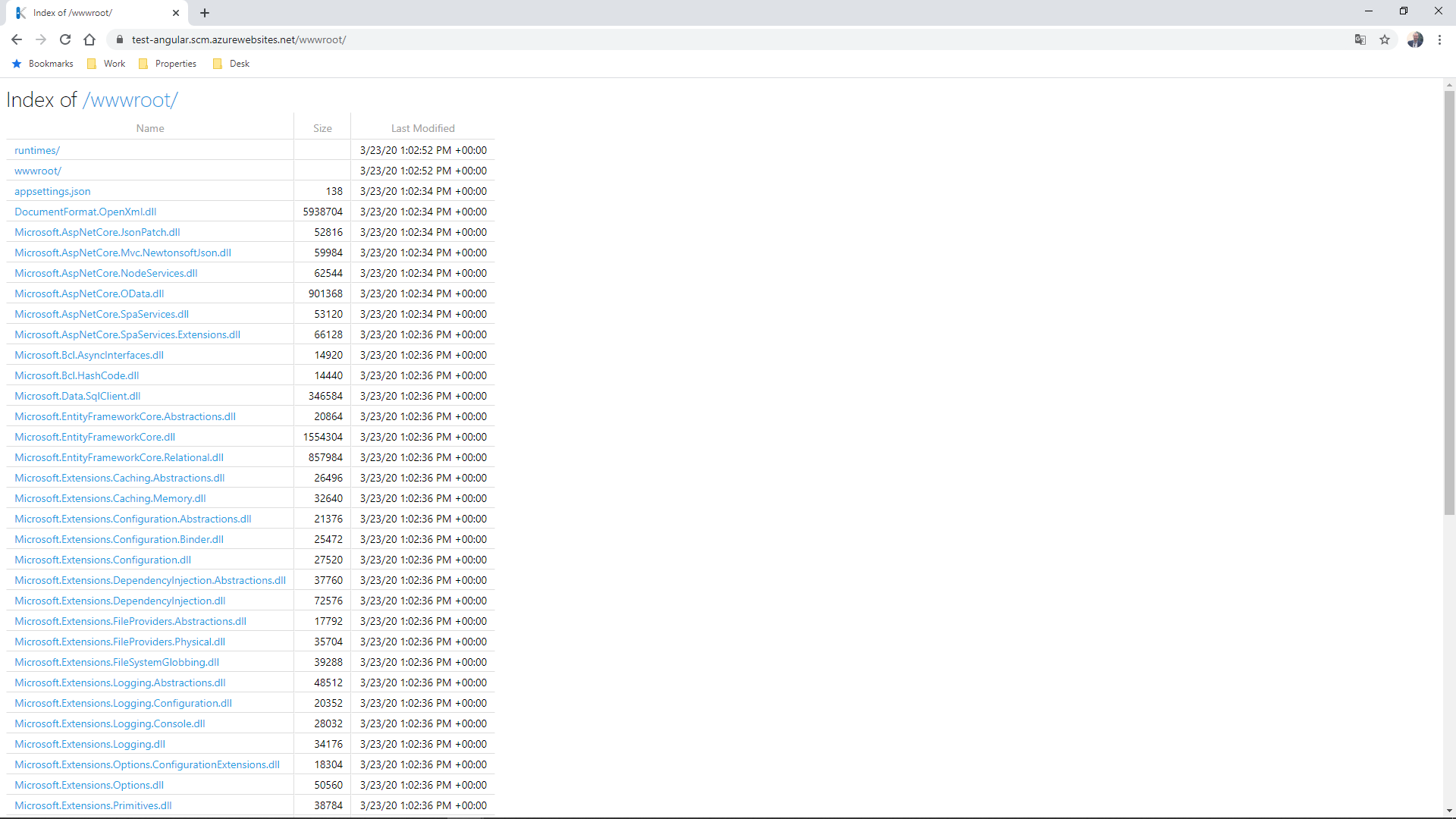1456x819 pixels.
Task: Open Microsoft.Extensions.Options.dll
Action: tap(89, 785)
